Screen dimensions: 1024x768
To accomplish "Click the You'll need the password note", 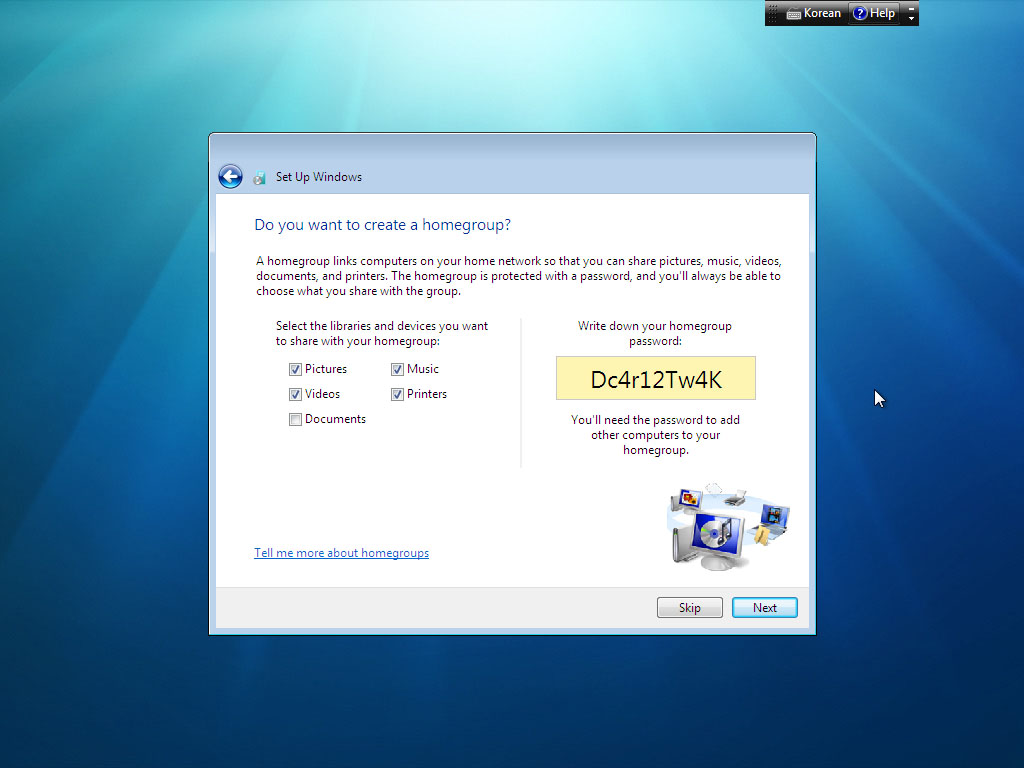I will coord(655,435).
